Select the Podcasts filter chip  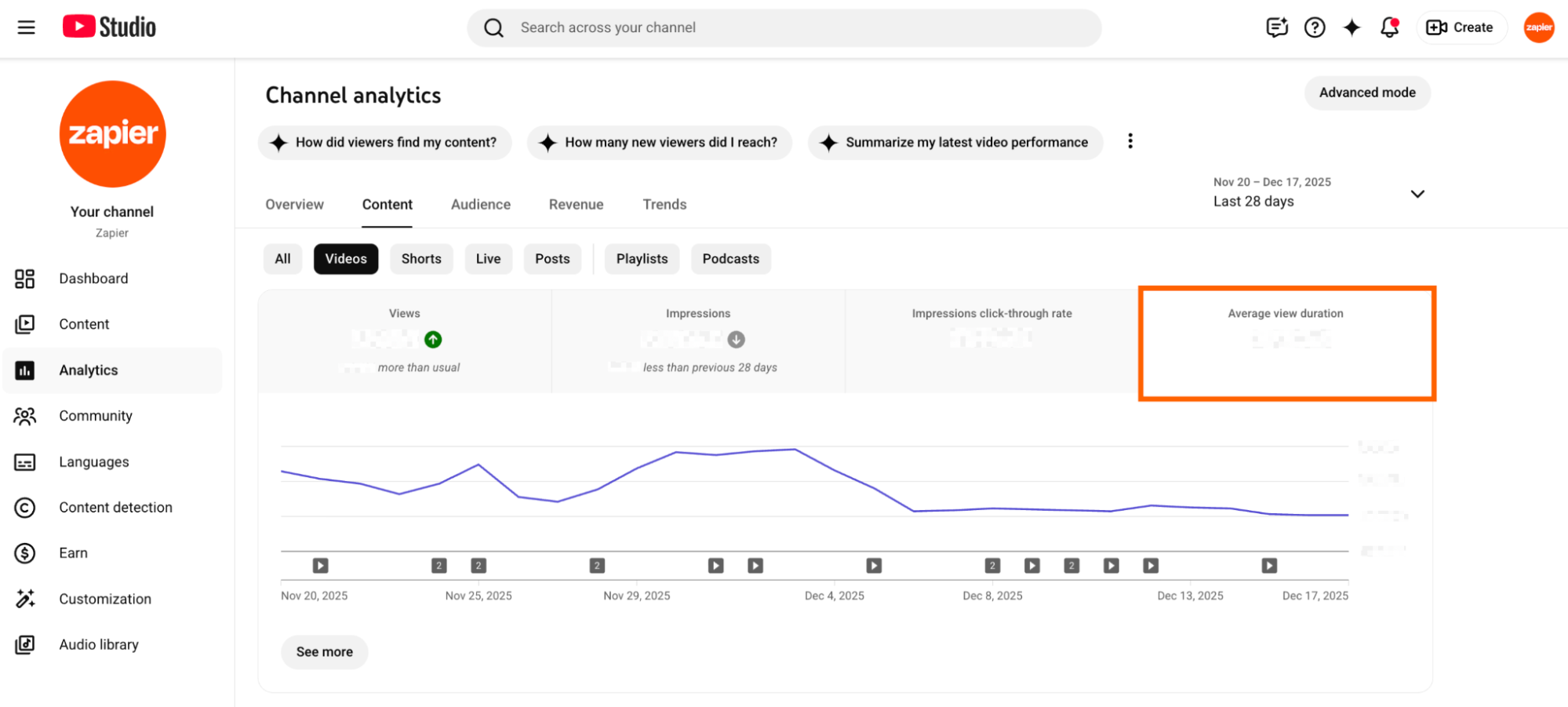click(730, 258)
